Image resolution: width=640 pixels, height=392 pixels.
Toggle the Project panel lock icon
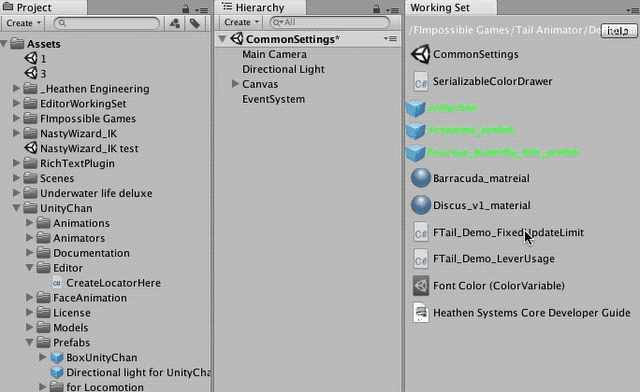tap(186, 9)
